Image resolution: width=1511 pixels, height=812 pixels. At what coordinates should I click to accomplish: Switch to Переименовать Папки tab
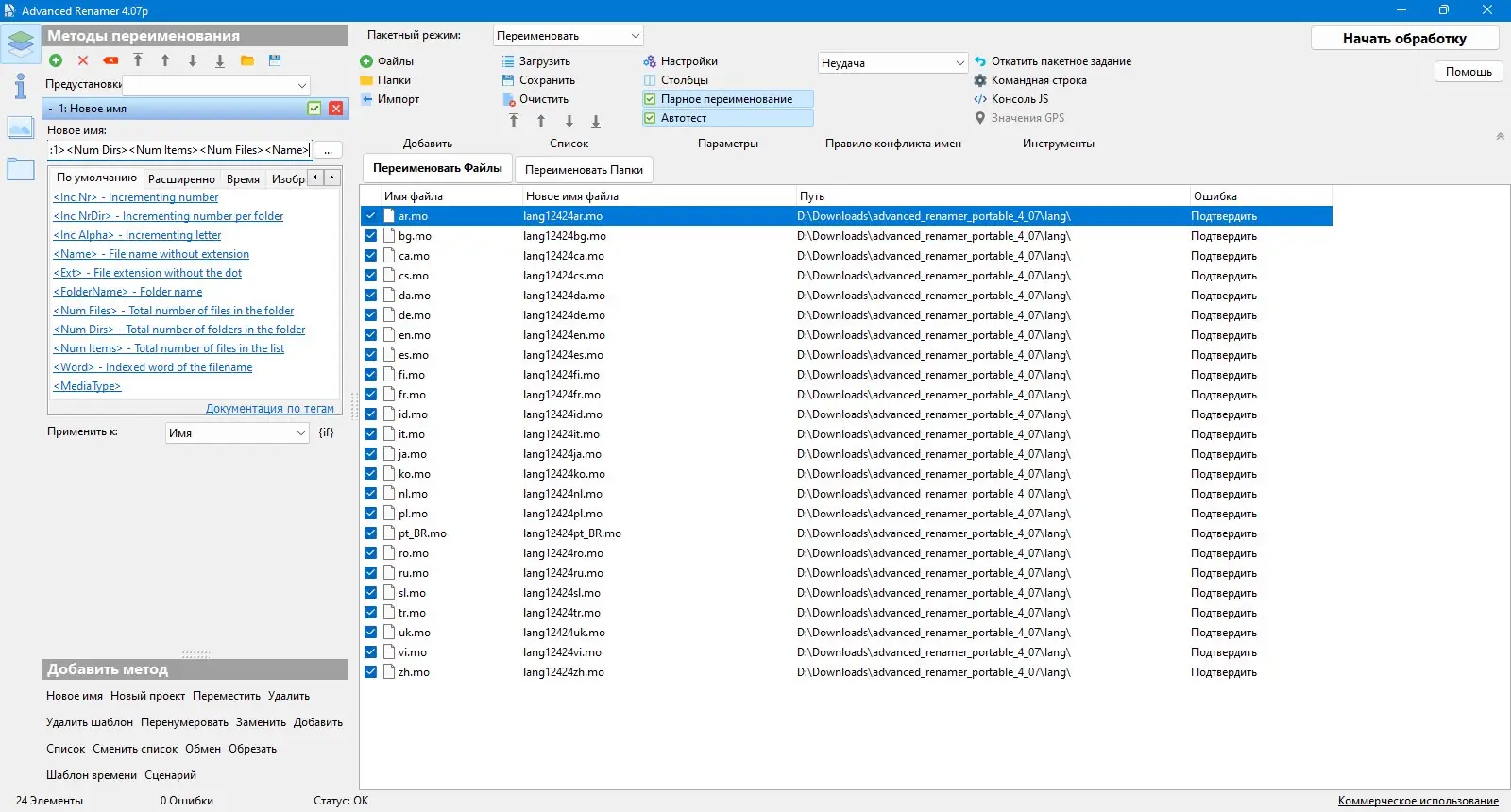(x=584, y=170)
